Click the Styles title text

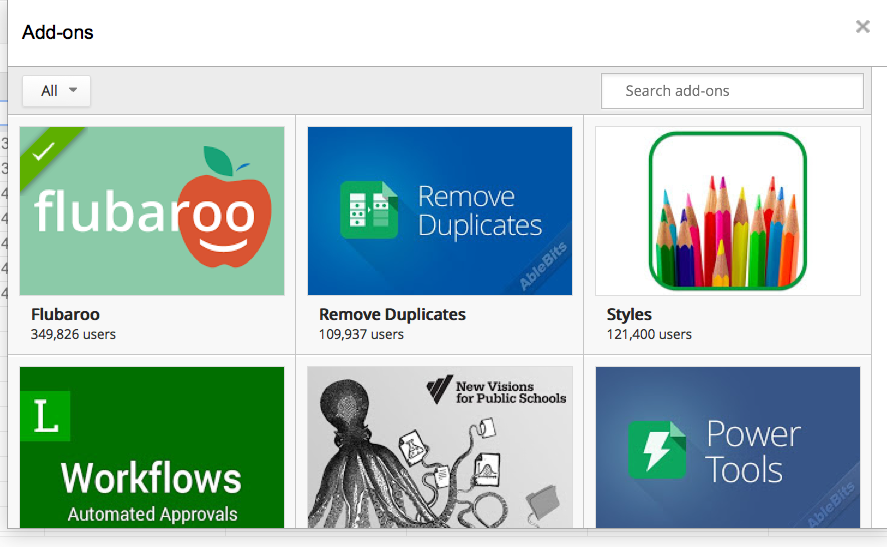click(x=629, y=314)
